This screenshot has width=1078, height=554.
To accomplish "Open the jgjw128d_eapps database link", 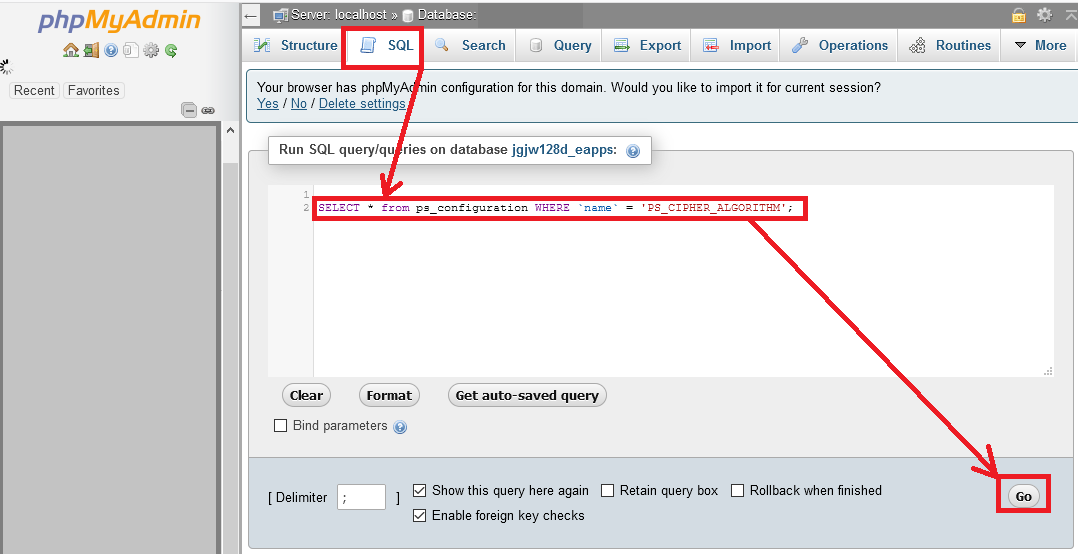I will (564, 150).
